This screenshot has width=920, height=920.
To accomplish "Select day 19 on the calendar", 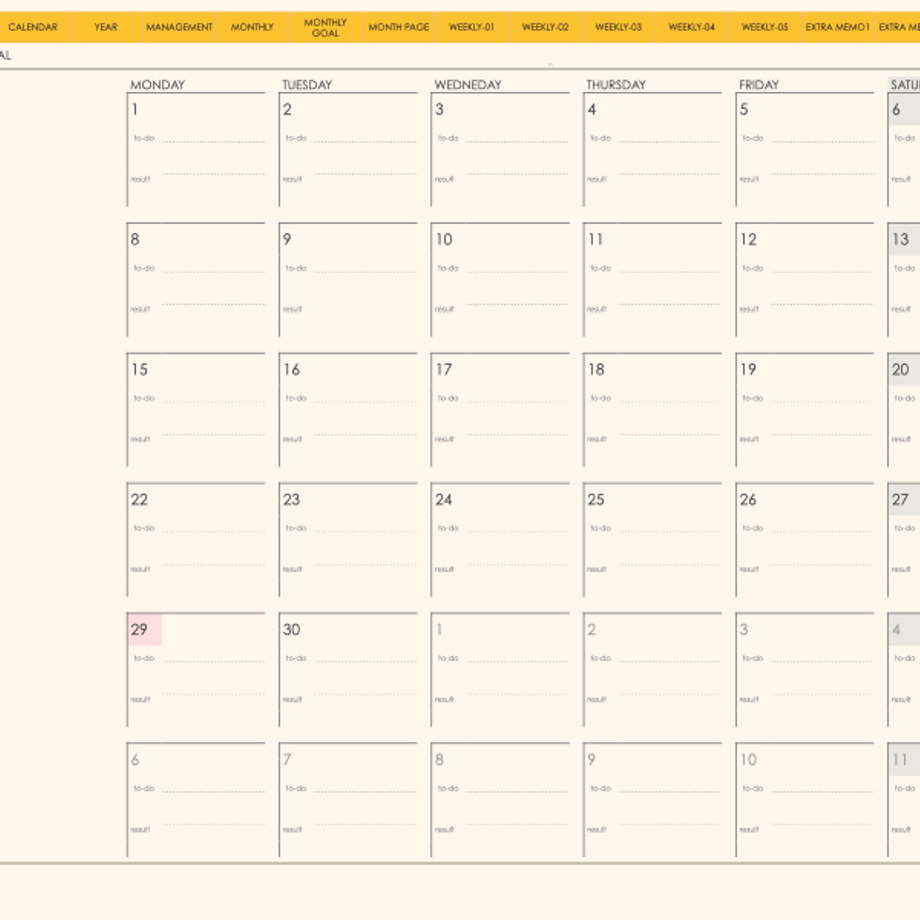I will (748, 370).
